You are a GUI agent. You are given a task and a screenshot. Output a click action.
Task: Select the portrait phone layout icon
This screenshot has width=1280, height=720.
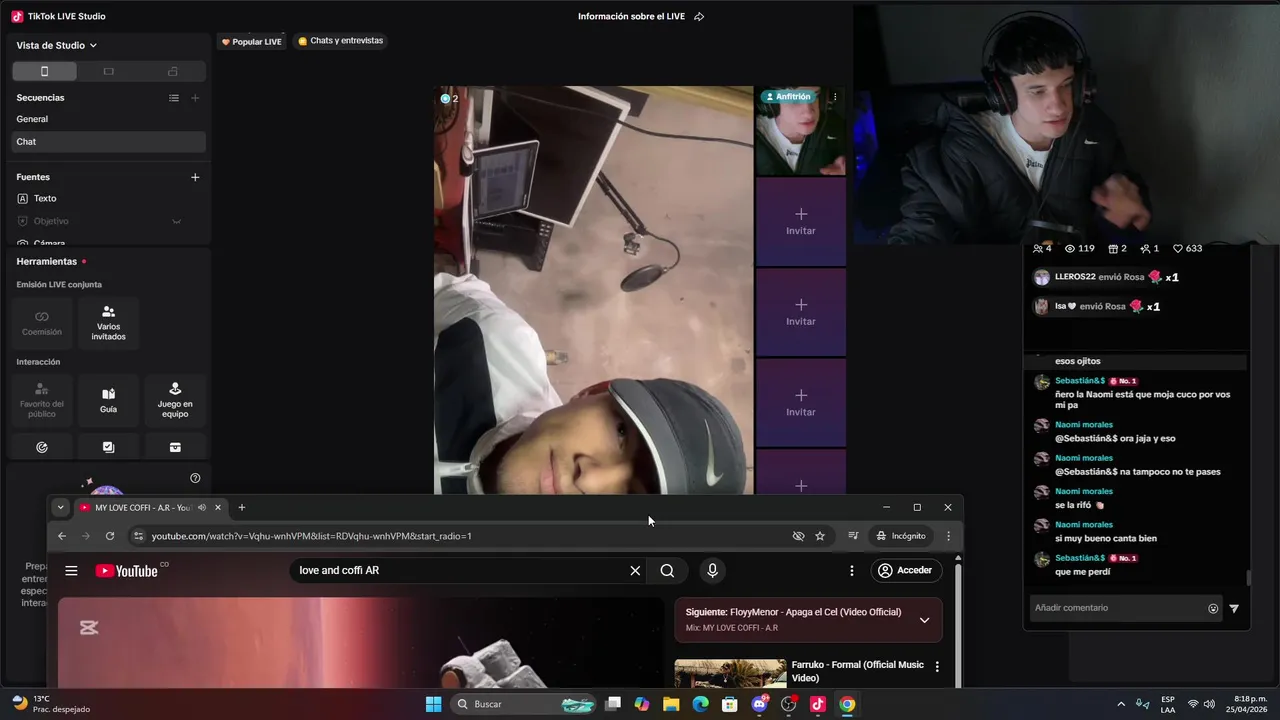[44, 71]
